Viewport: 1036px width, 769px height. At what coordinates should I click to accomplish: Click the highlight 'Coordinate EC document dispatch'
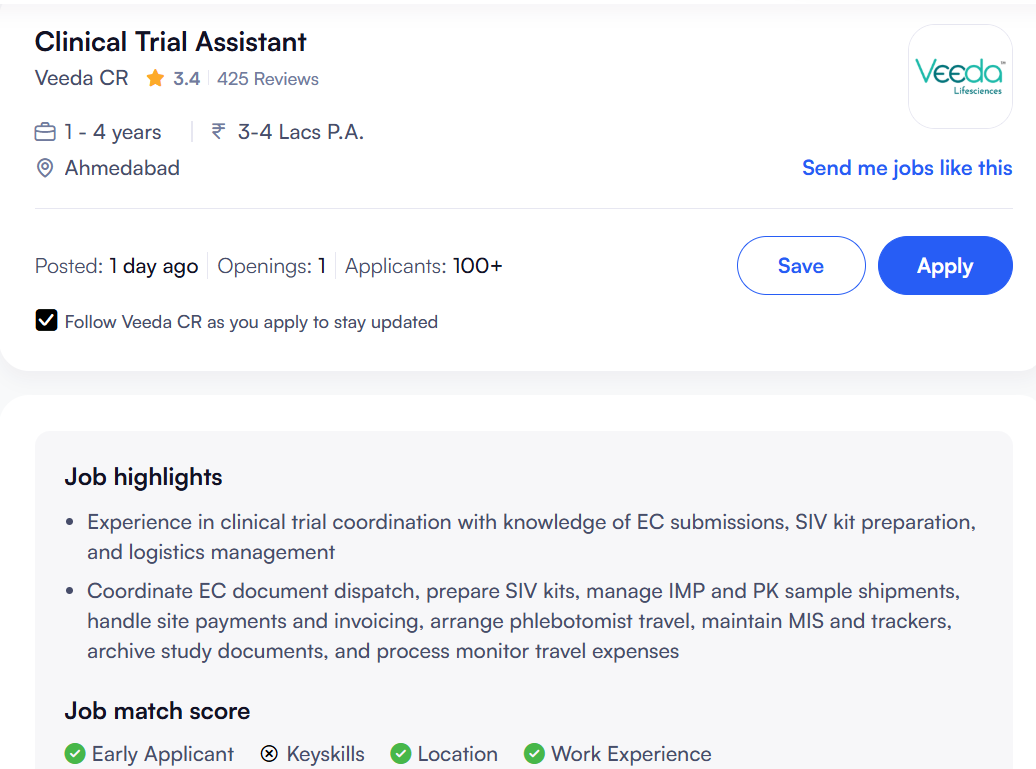point(523,620)
